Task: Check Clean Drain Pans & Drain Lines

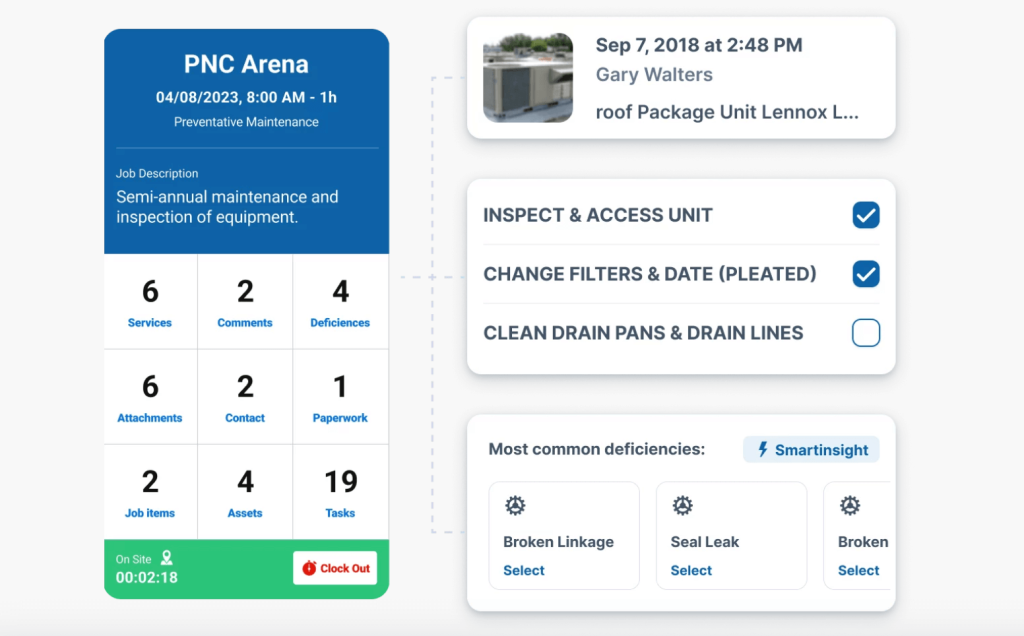Action: point(865,333)
